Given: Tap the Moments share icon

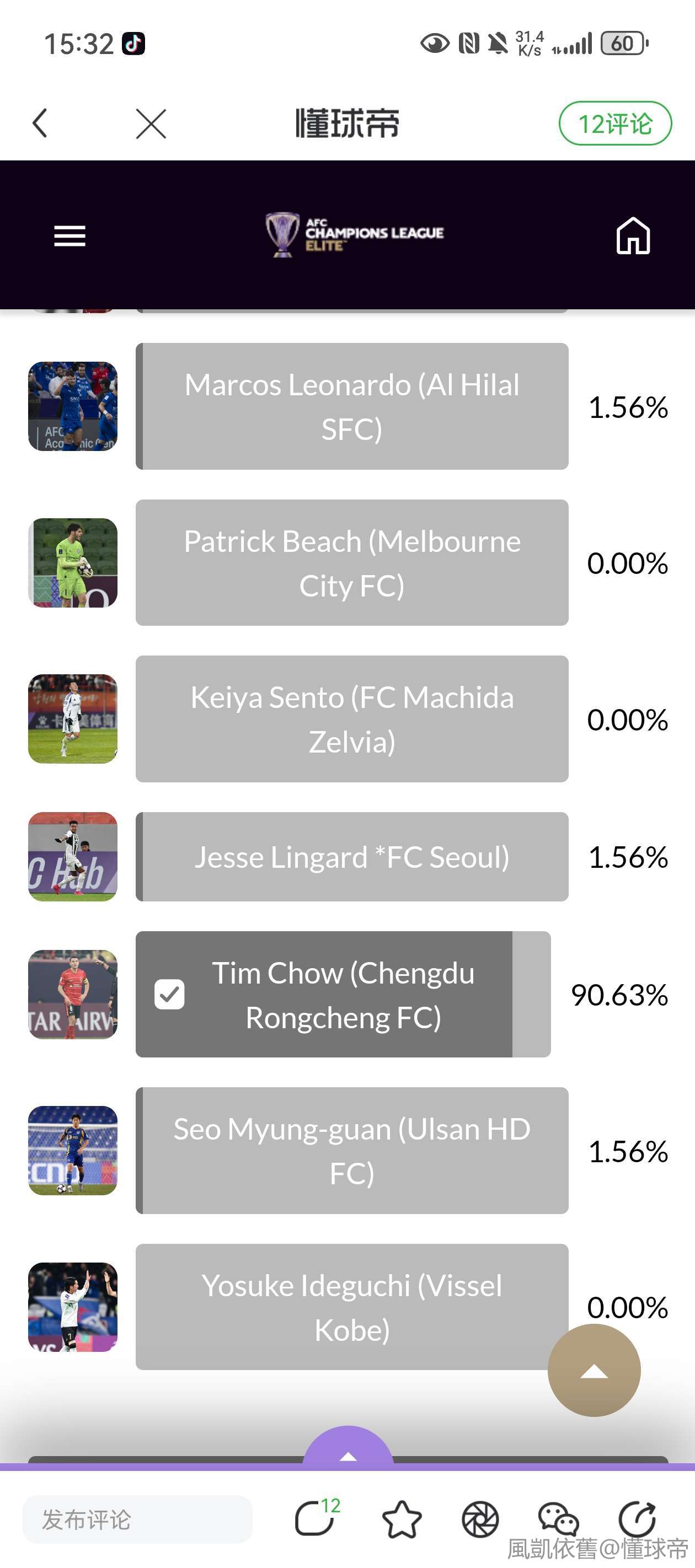Looking at the screenshot, I should click(x=480, y=1519).
